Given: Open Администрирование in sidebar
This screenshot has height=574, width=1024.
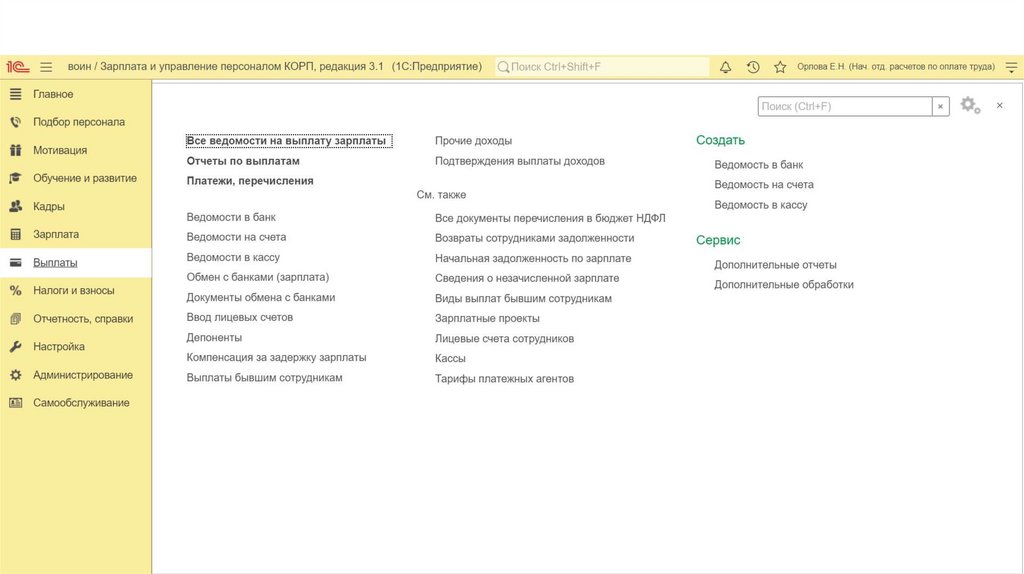Looking at the screenshot, I should pos(82,375).
